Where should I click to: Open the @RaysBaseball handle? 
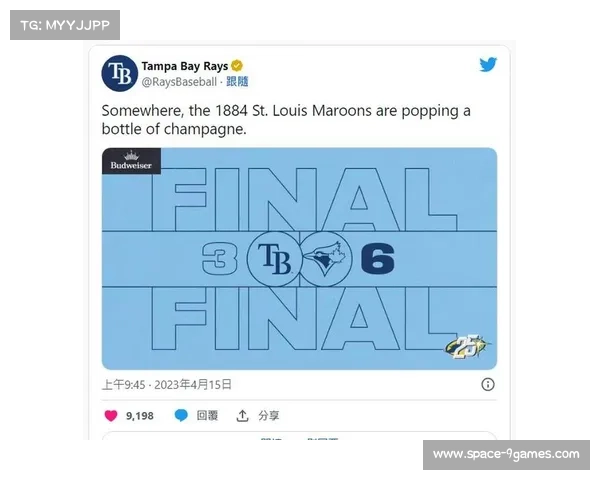179,82
